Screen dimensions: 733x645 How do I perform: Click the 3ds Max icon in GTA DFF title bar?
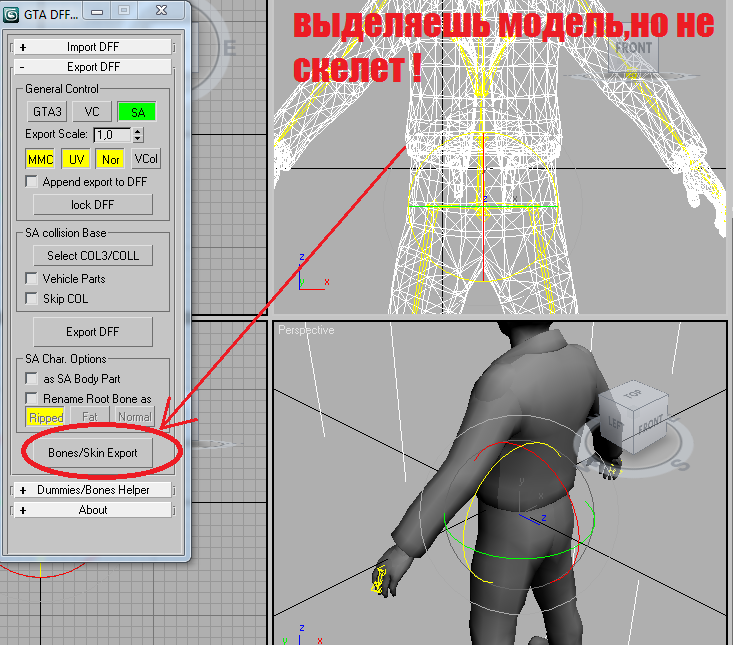pos(11,14)
